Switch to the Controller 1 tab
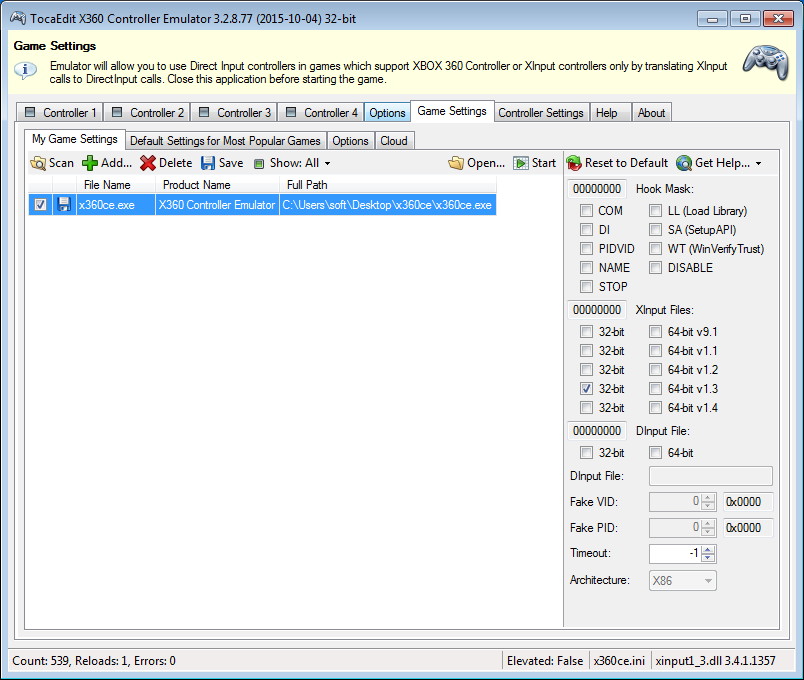804x680 pixels. [59, 112]
